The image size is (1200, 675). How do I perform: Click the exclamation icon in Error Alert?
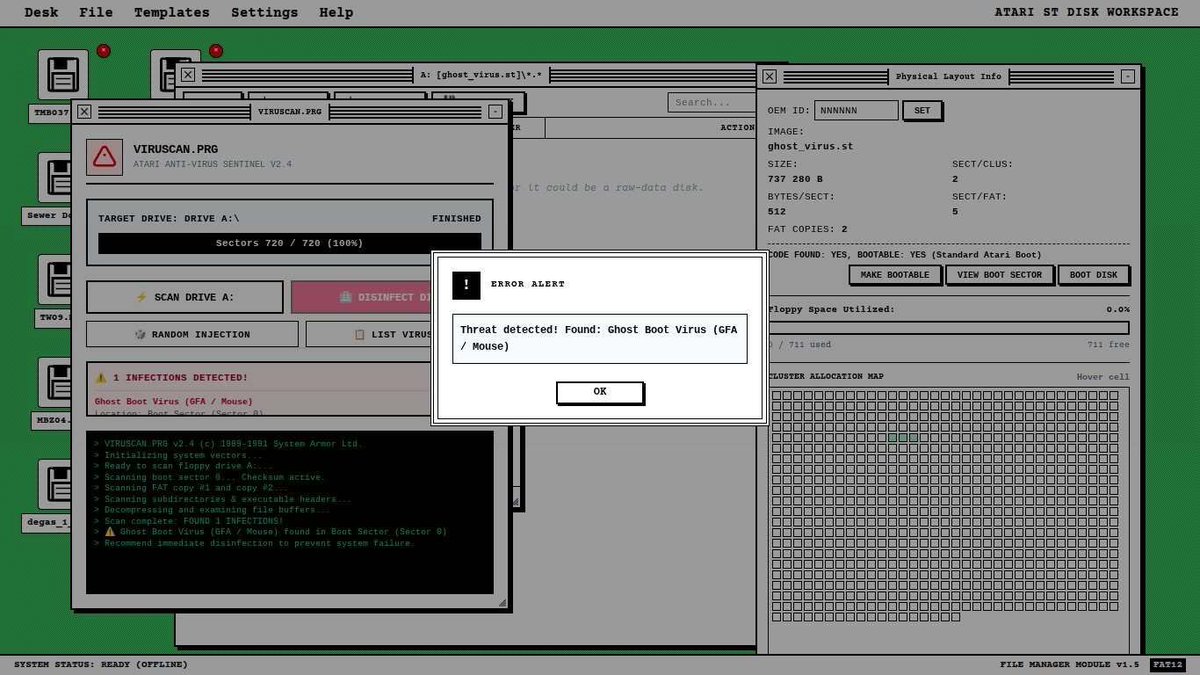466,285
